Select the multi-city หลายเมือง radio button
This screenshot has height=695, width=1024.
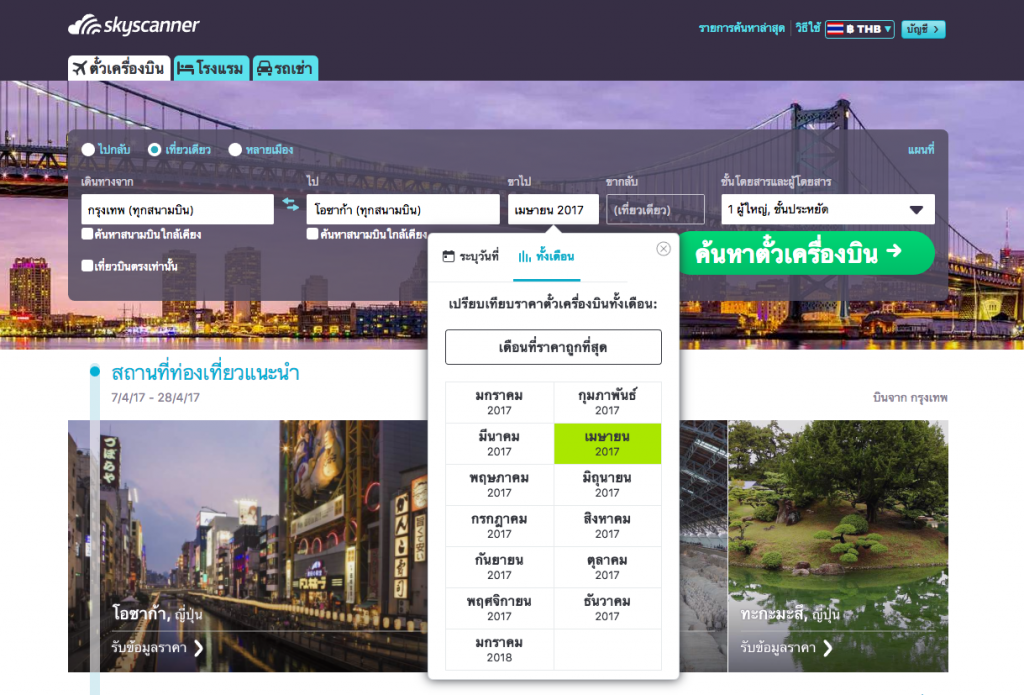[x=236, y=150]
